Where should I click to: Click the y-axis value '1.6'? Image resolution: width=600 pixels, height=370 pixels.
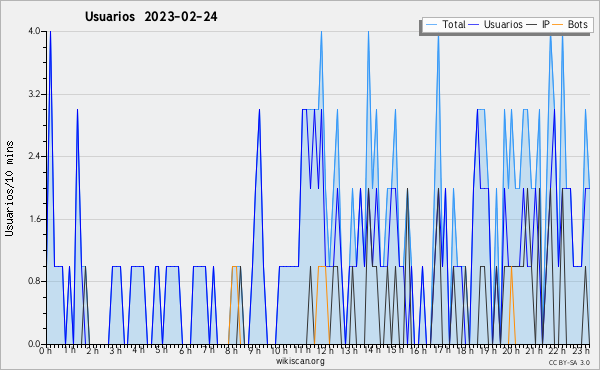[x=34, y=219]
